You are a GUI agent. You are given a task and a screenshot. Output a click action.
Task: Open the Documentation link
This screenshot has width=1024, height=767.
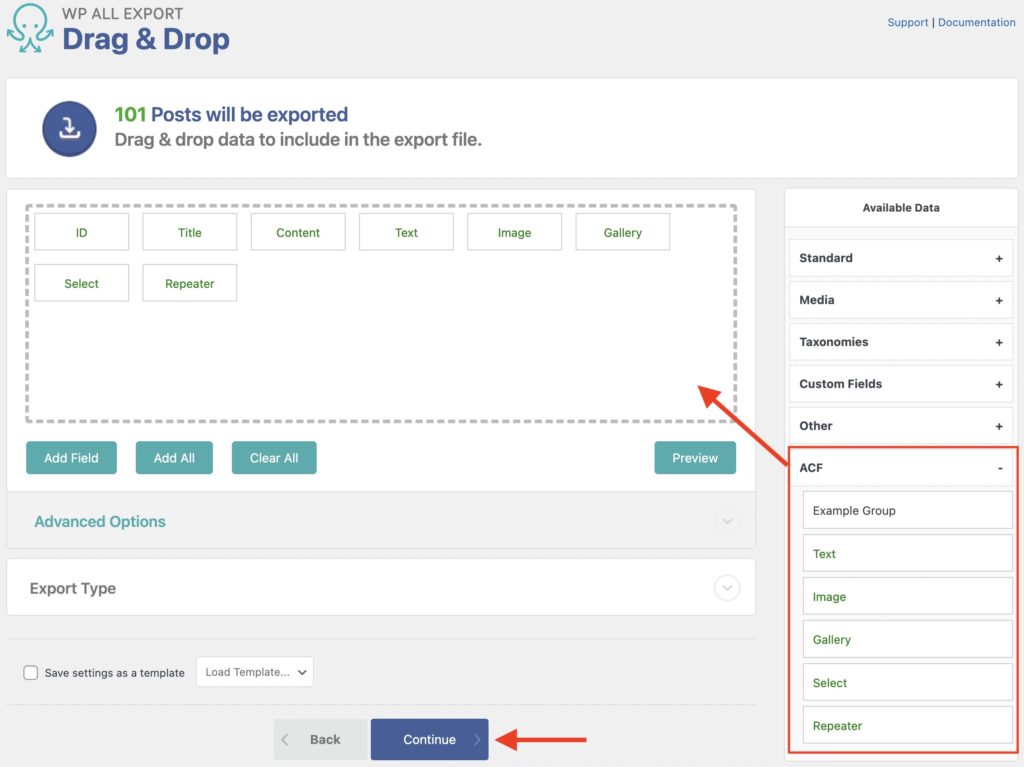976,22
